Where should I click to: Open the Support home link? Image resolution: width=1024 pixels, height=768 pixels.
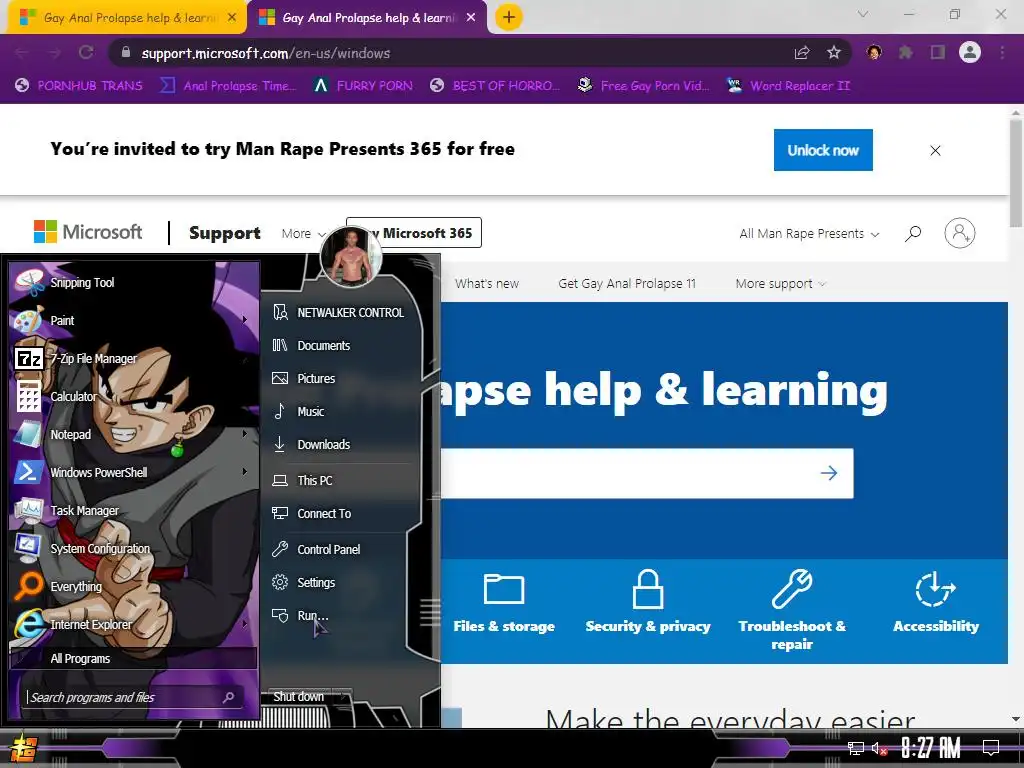coord(225,233)
